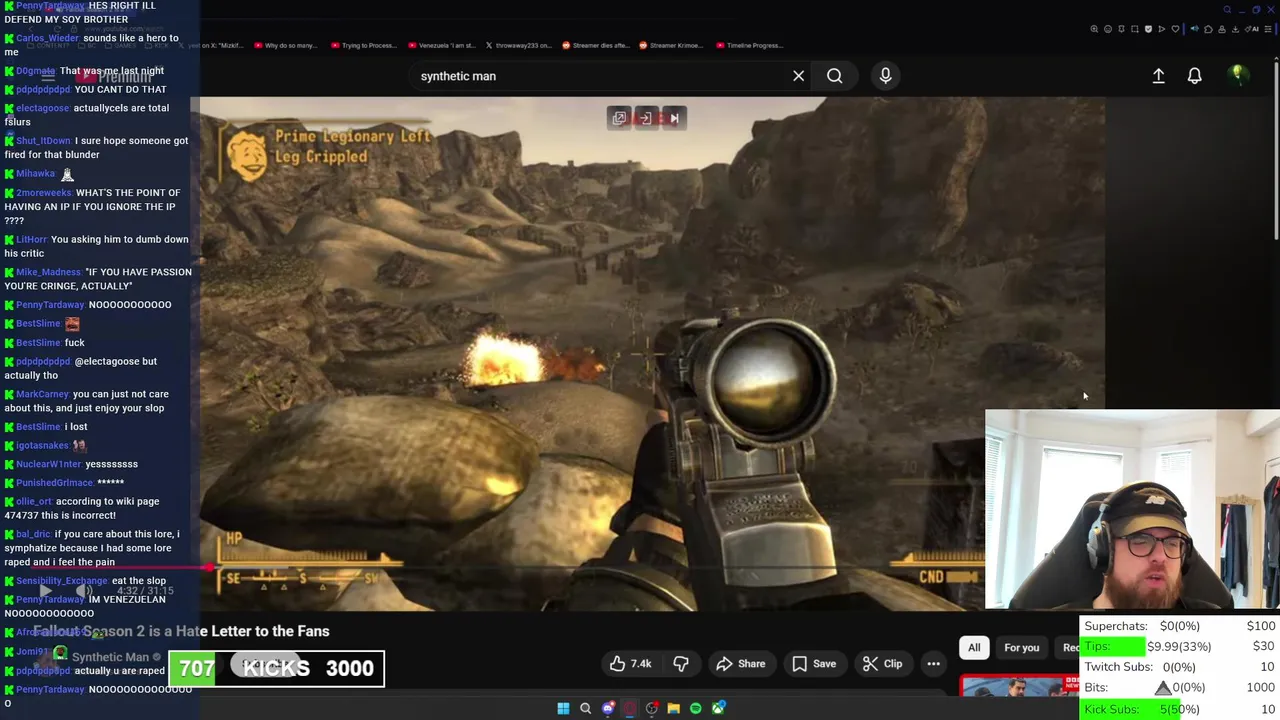This screenshot has height=720, width=1280.
Task: Click the 'Twitch Subs:' goal row
Action: click(x=1180, y=667)
